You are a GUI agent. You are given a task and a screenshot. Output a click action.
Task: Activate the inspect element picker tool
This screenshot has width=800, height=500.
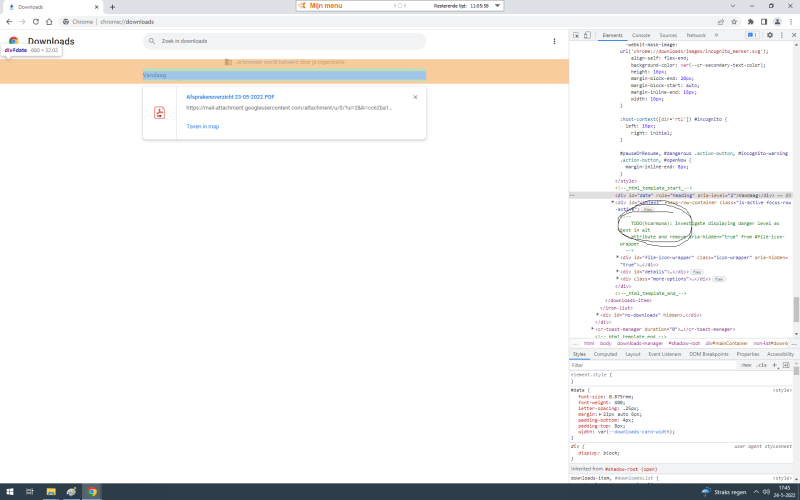tap(577, 35)
